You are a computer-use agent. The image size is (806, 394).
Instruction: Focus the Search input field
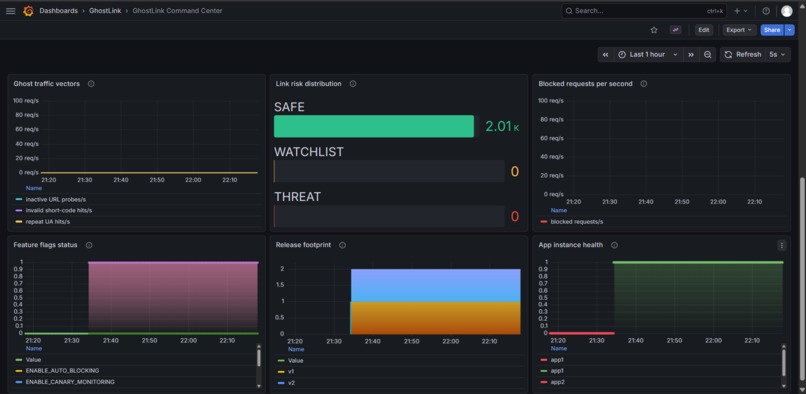click(644, 11)
